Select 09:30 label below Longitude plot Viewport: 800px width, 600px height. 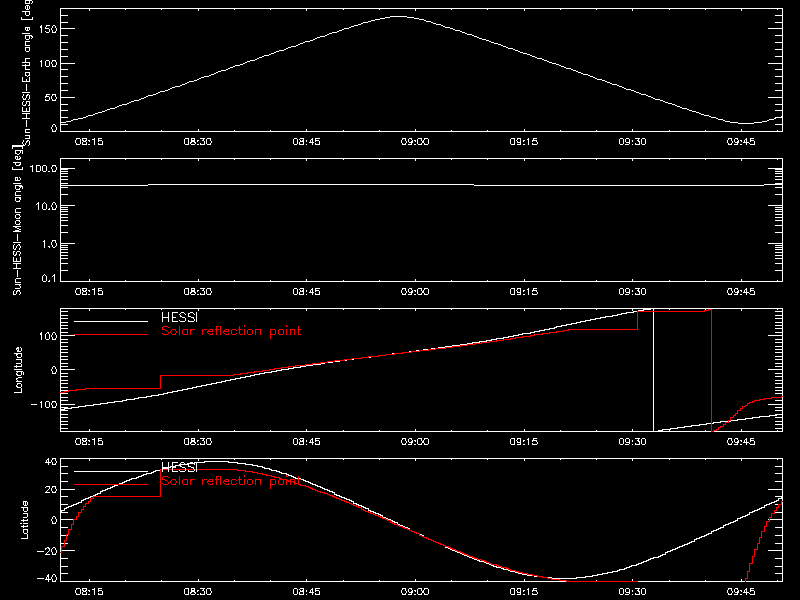coord(632,441)
